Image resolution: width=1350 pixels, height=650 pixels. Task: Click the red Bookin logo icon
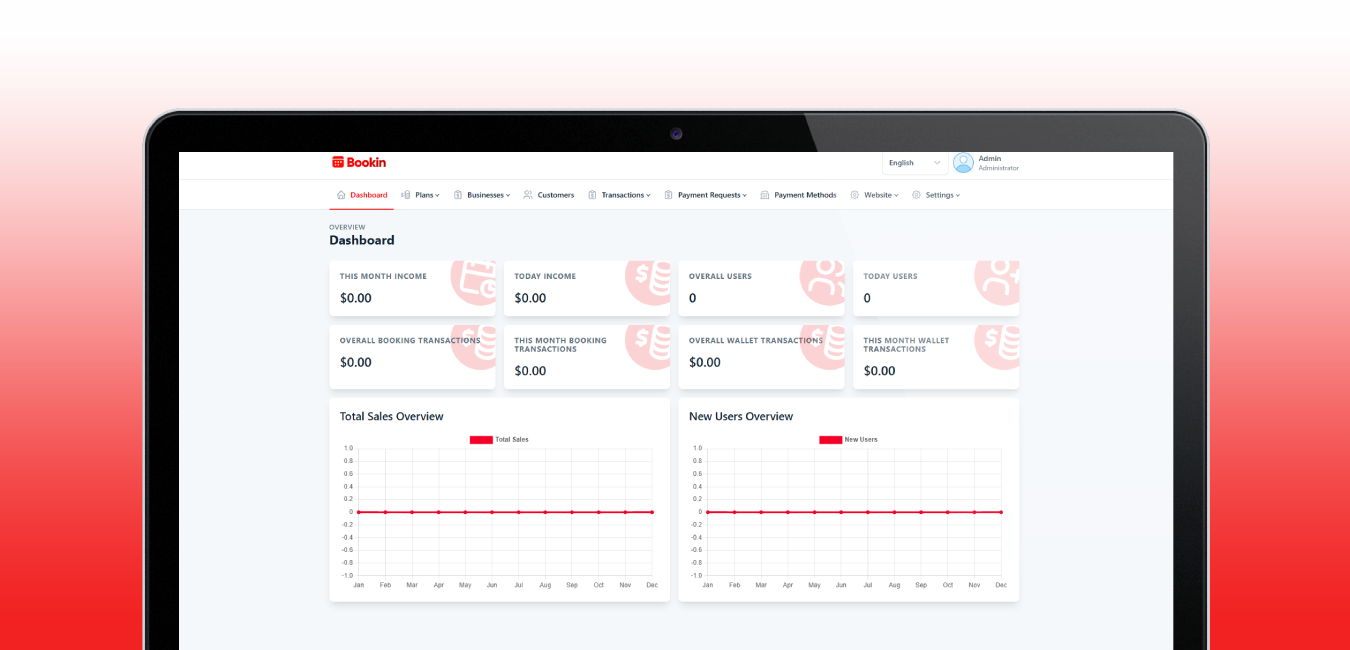coord(336,161)
